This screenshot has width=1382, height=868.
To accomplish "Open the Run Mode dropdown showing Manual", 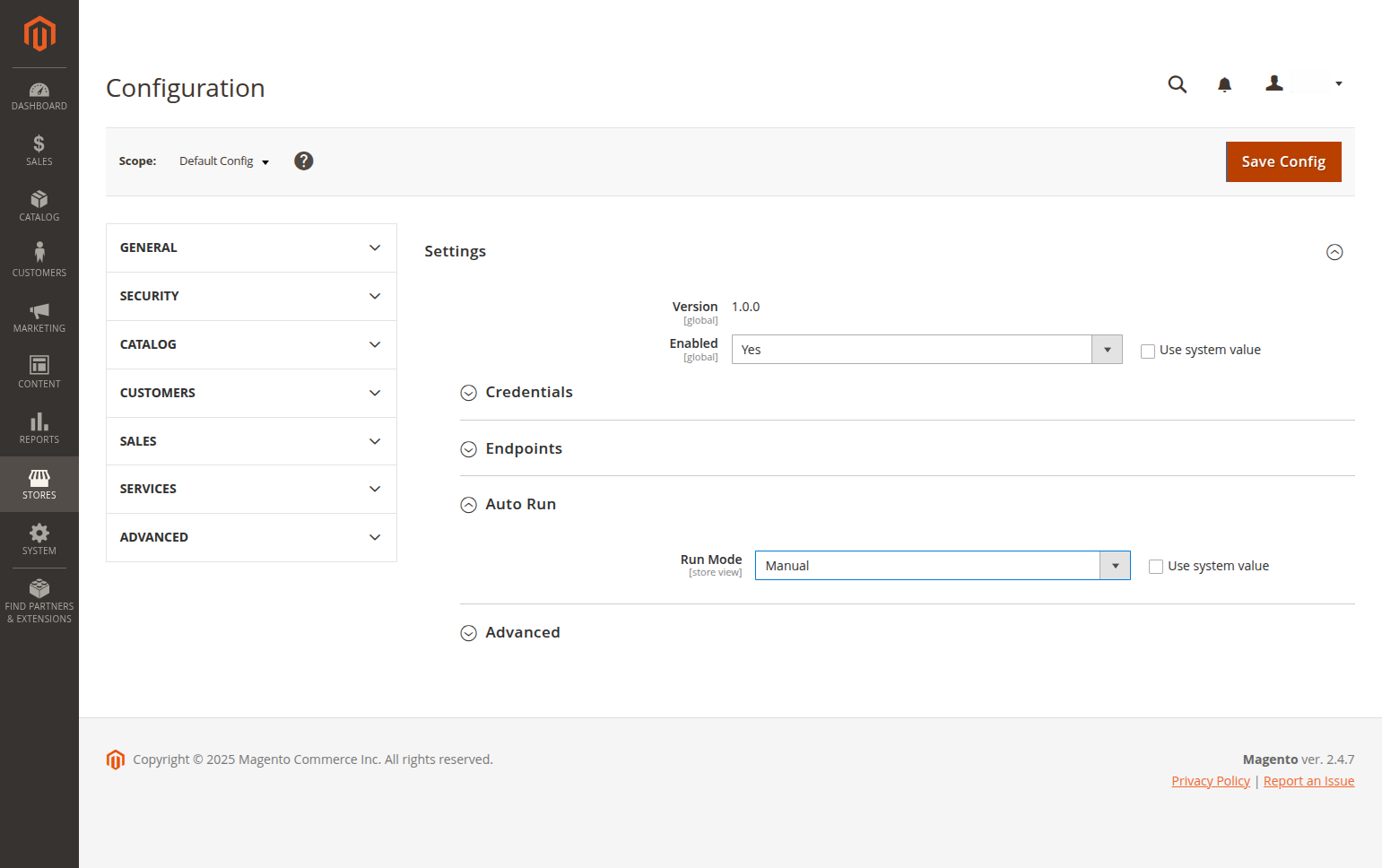I will point(943,566).
